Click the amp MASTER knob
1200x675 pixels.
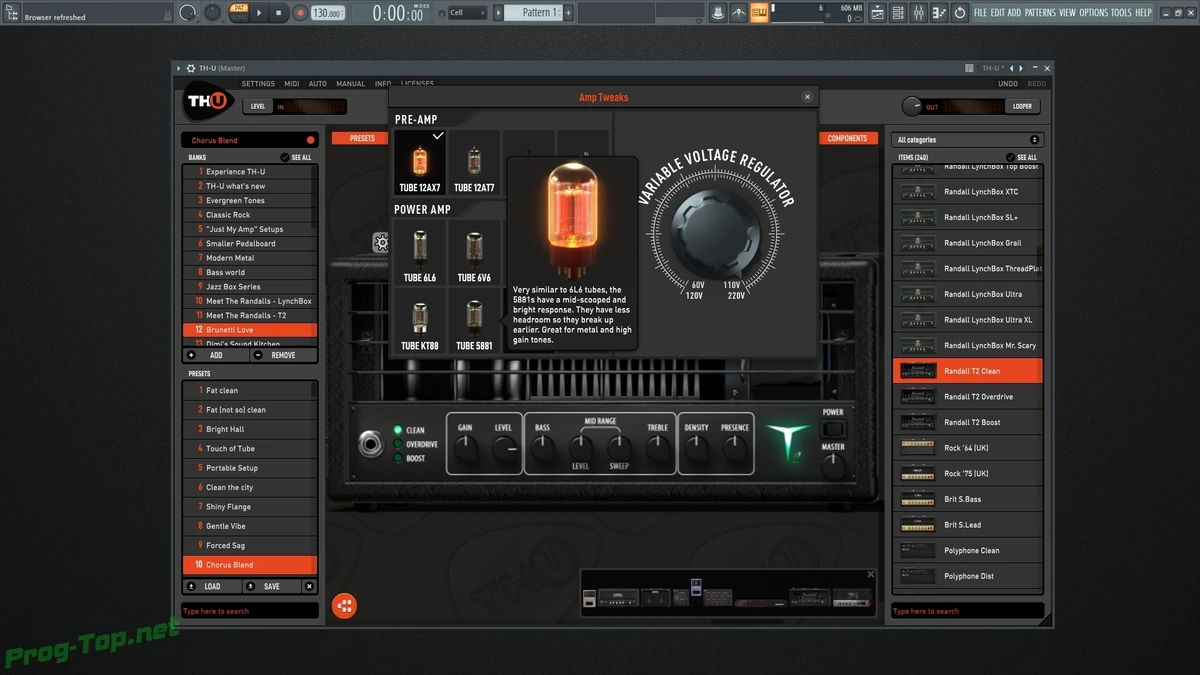[x=833, y=466]
